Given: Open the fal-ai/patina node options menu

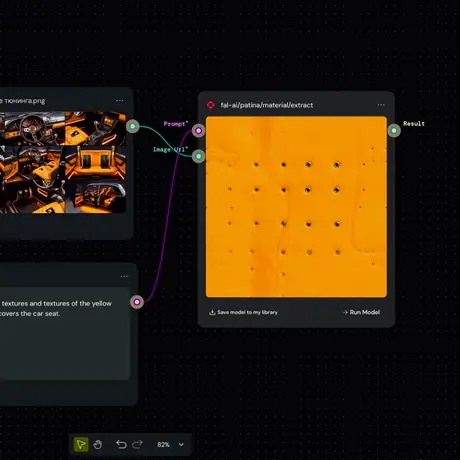Looking at the screenshot, I should pos(381,105).
